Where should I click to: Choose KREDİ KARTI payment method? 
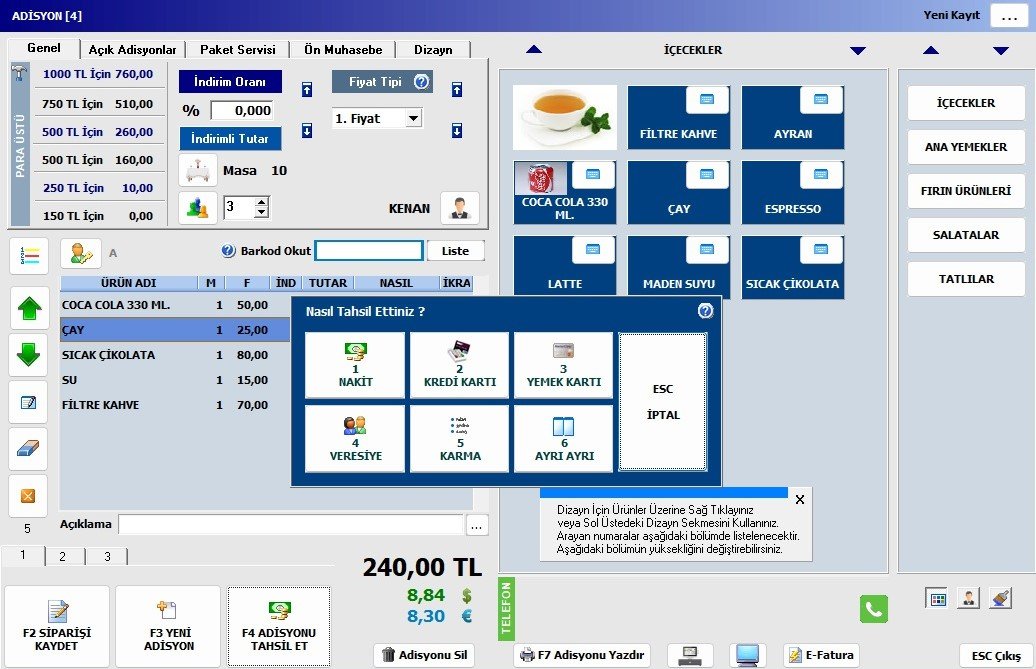pyautogui.click(x=460, y=365)
